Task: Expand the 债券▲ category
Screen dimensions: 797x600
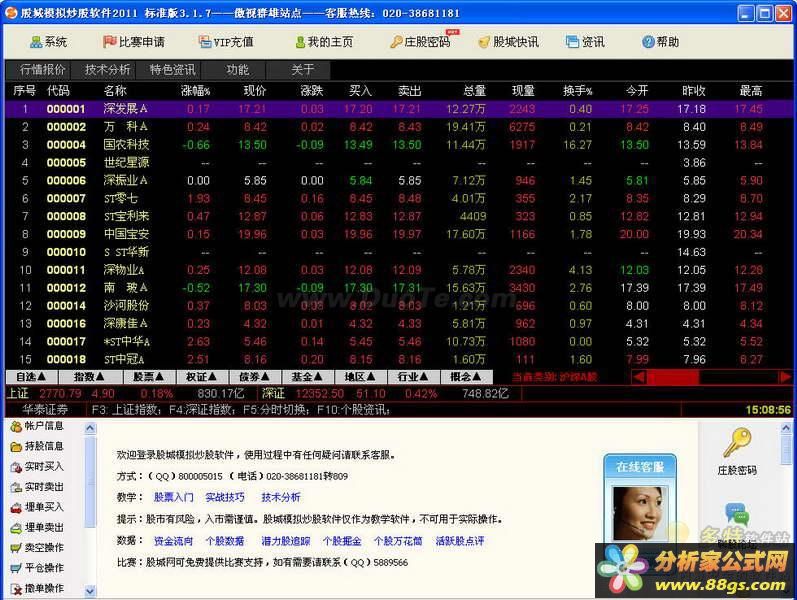Action: point(255,377)
